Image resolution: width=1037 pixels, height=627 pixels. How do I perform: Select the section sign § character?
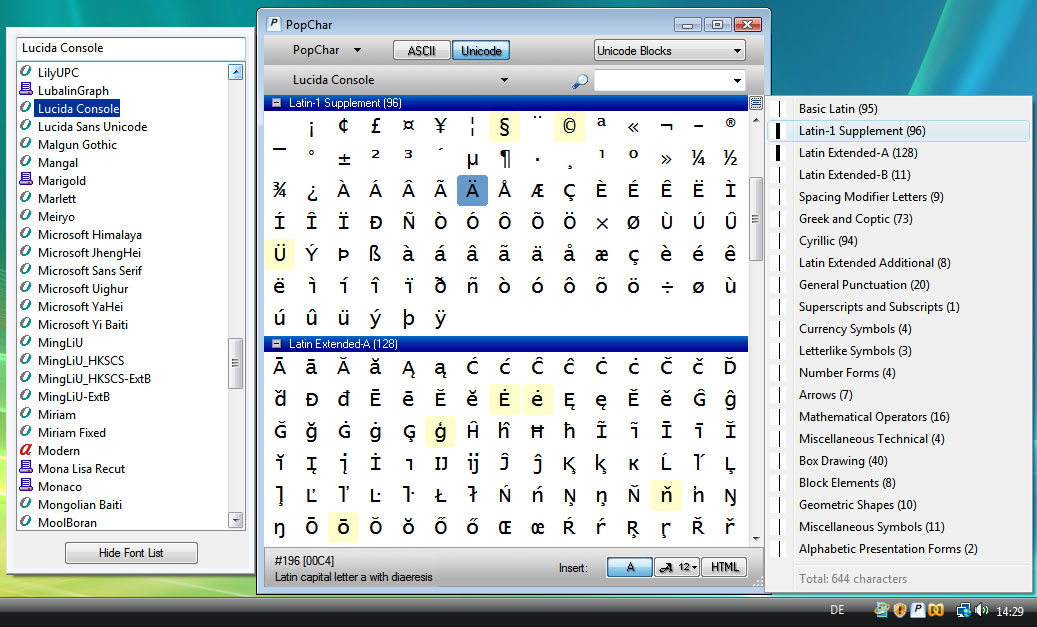coord(505,126)
